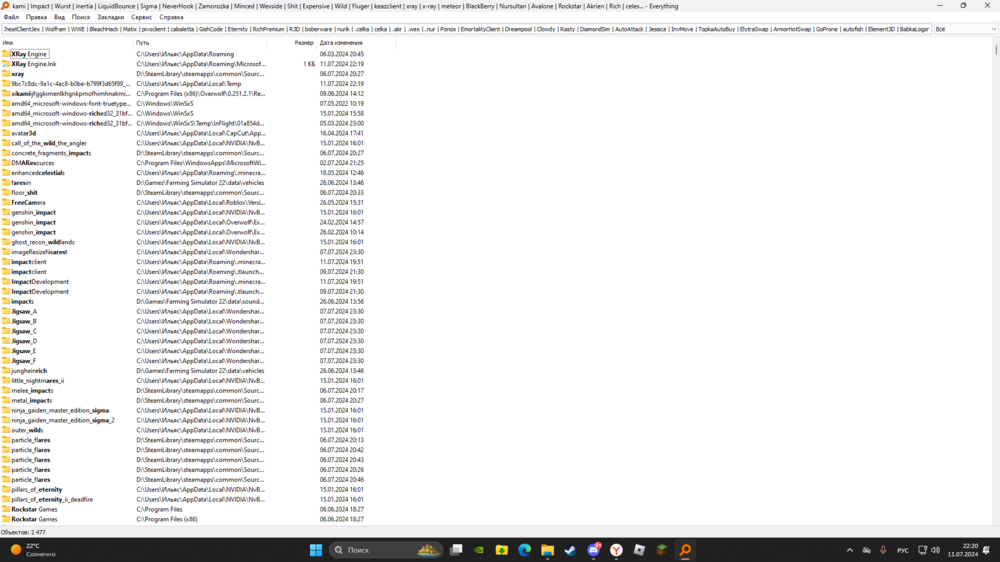Select the floor_shit folder name
This screenshot has width=1000, height=562.
[x=24, y=193]
